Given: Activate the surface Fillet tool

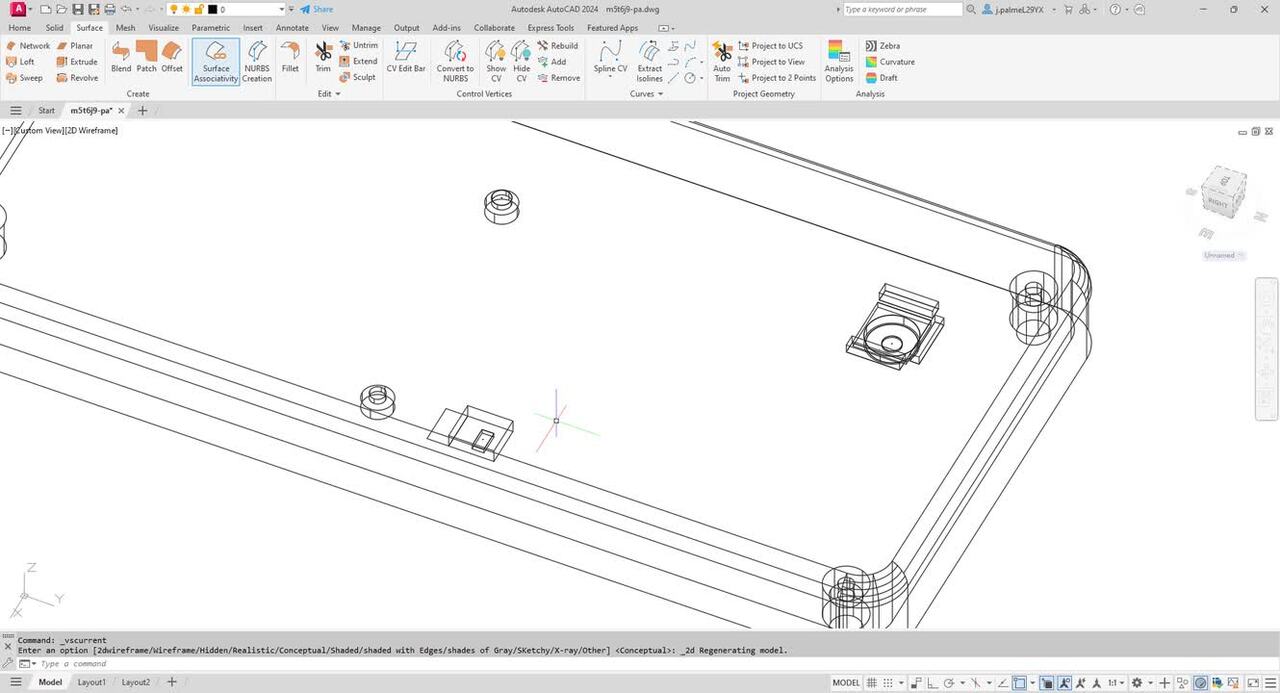Looking at the screenshot, I should (290, 57).
